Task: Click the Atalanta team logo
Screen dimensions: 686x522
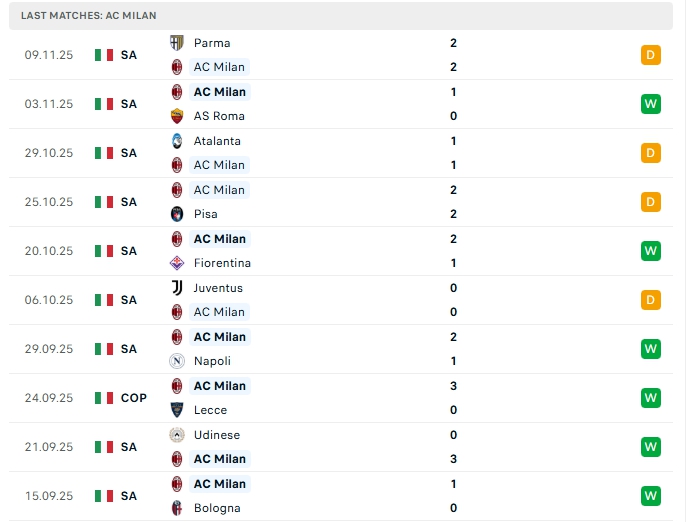Action: [x=177, y=141]
